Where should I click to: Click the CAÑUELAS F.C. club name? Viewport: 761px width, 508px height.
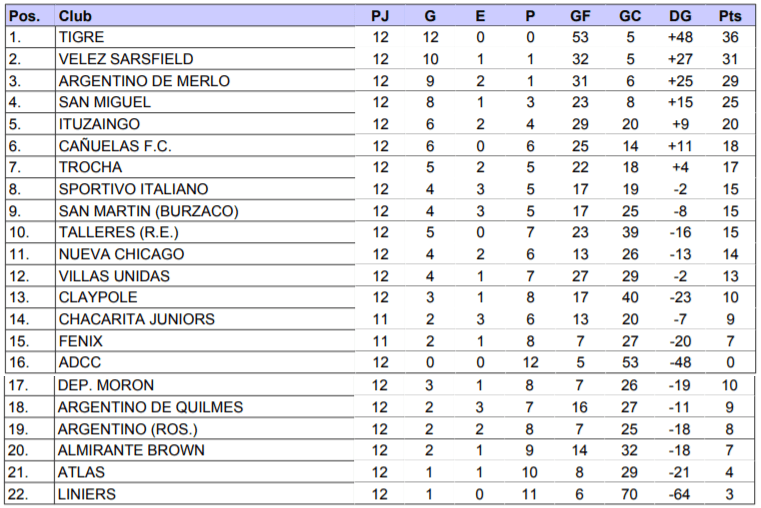tap(115, 146)
